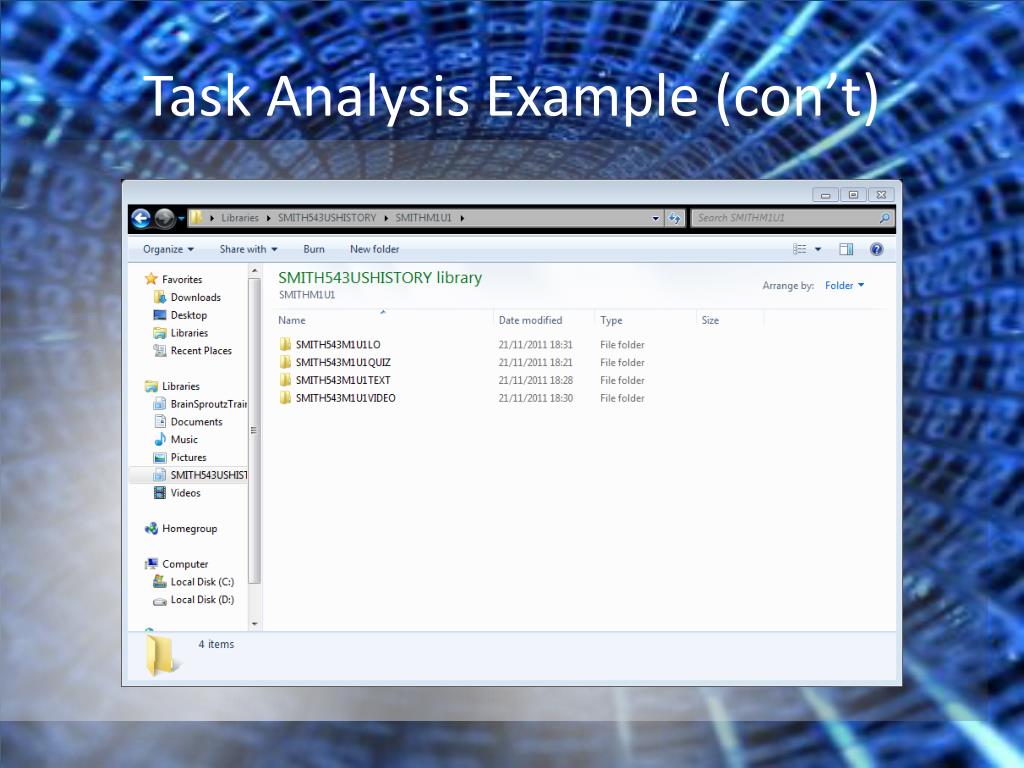Image resolution: width=1024 pixels, height=768 pixels.
Task: Click the SMITH543M1U1QUIZ folder icon
Action: [285, 362]
